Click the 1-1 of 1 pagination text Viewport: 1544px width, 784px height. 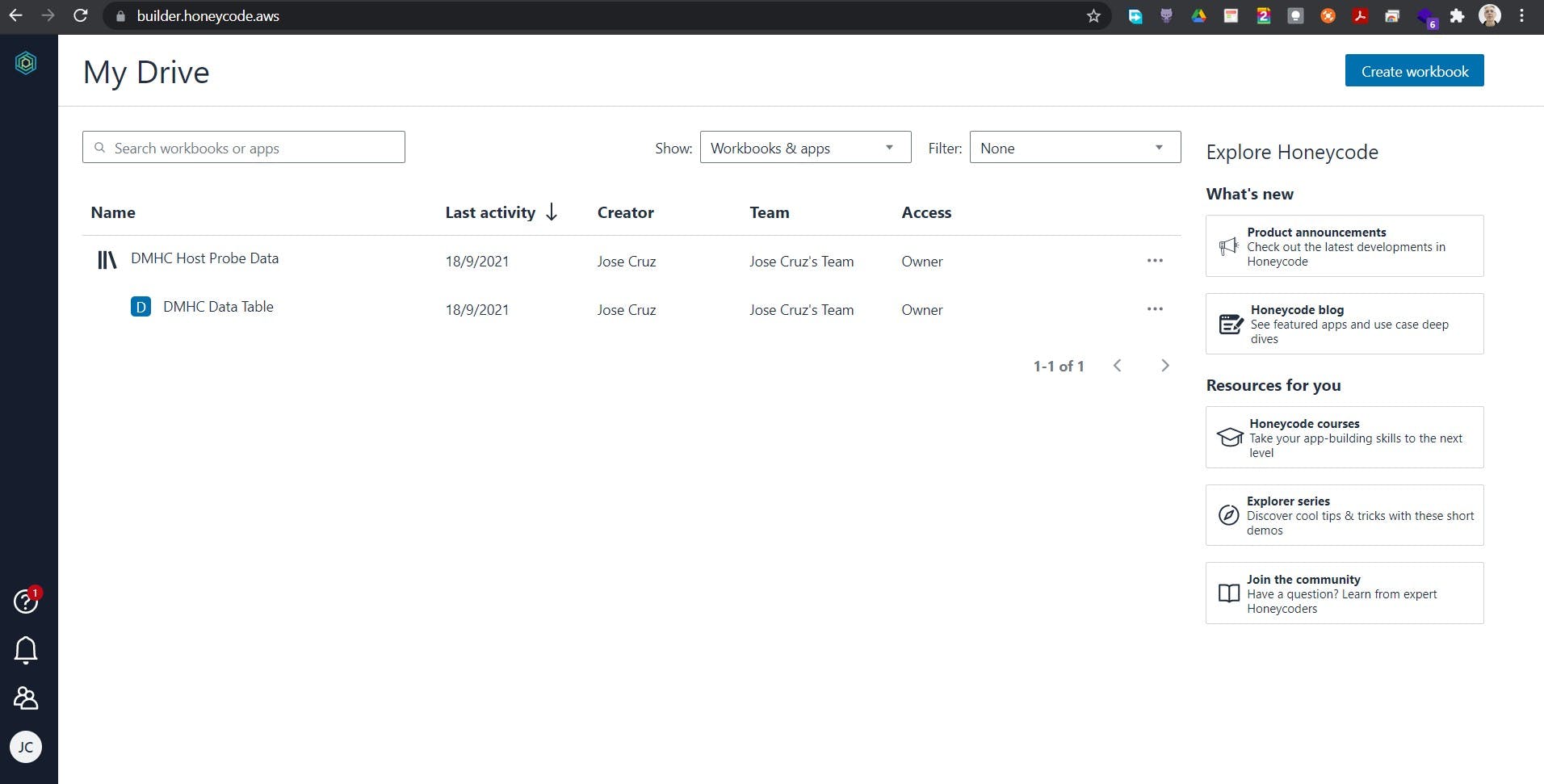coord(1059,367)
